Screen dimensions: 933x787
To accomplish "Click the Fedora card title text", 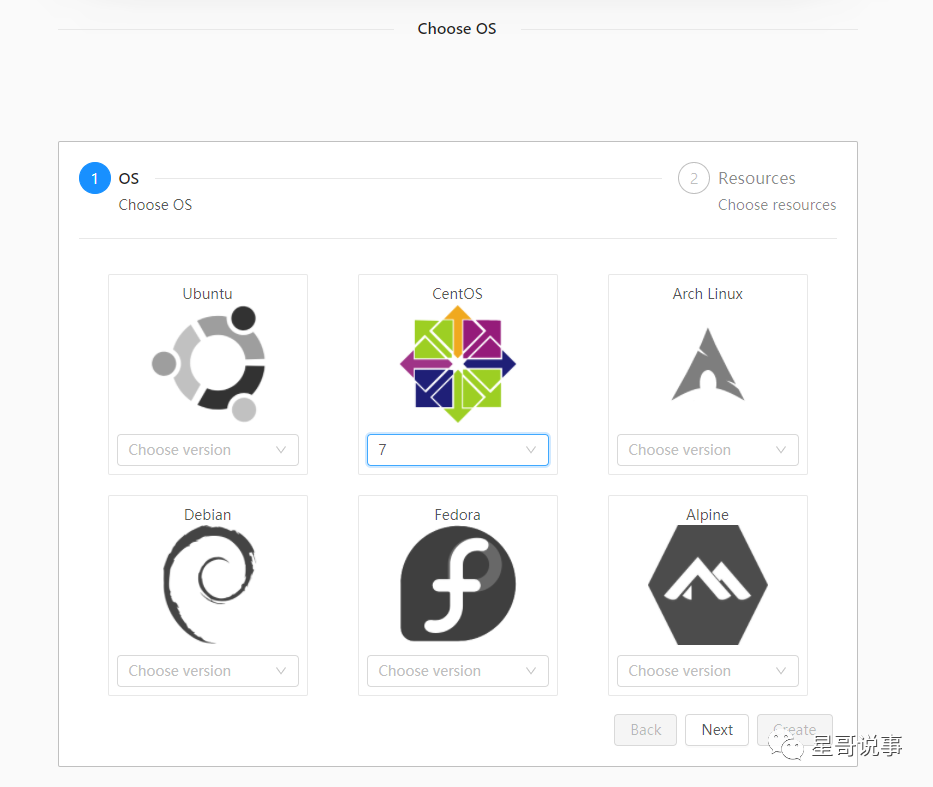I will click(458, 515).
